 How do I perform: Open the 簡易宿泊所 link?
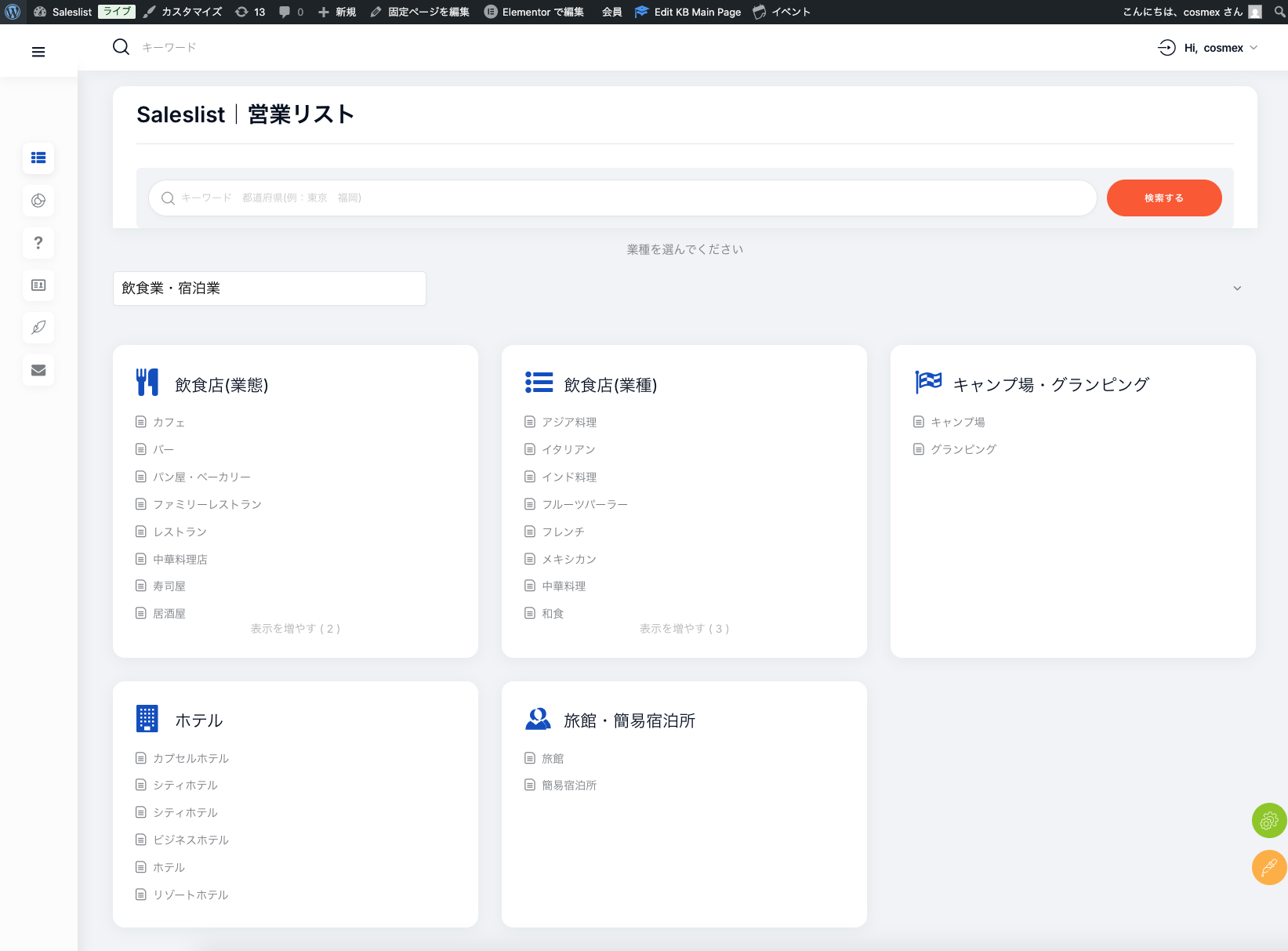pos(569,785)
